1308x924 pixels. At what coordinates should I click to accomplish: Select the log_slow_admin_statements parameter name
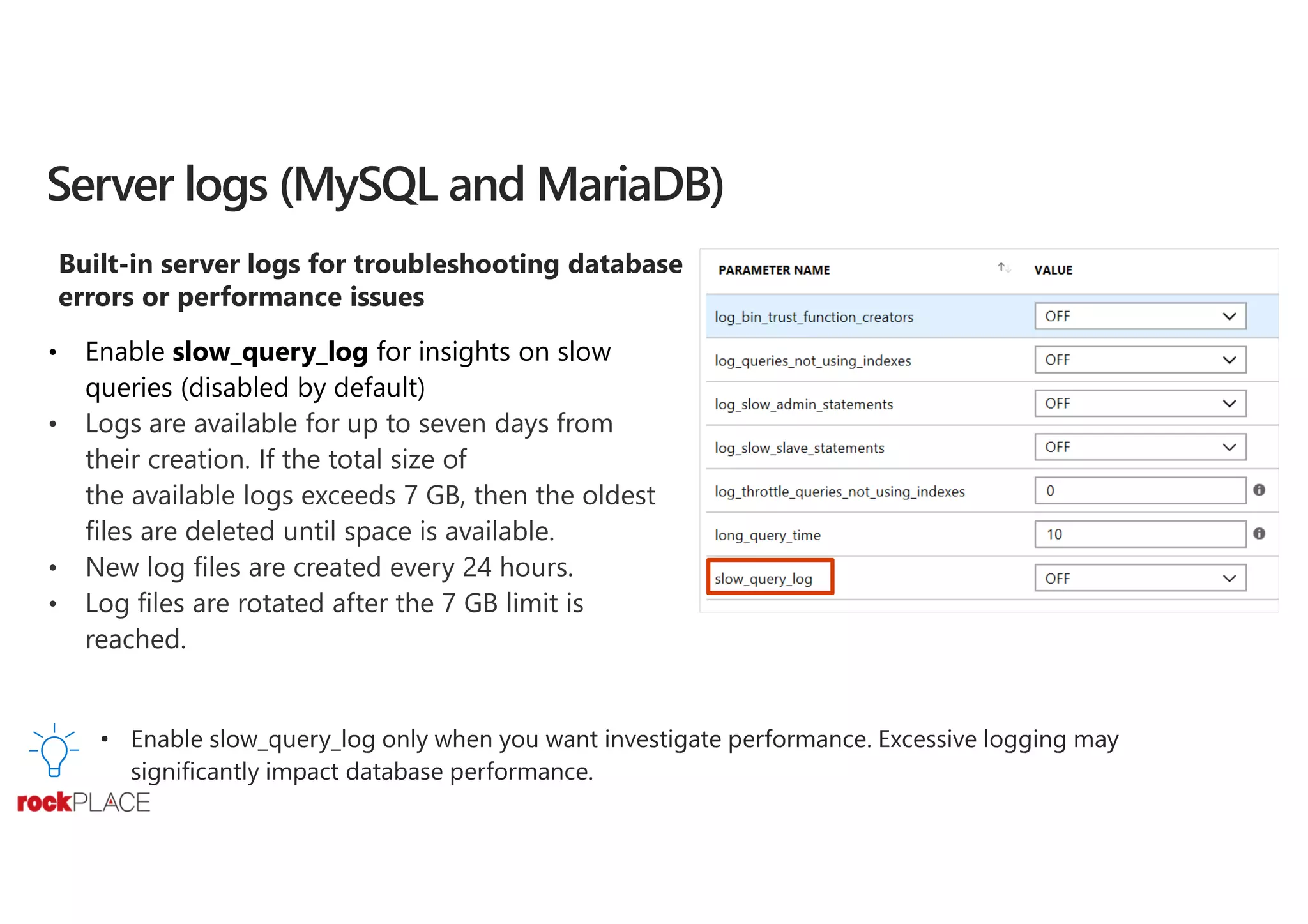coord(803,404)
